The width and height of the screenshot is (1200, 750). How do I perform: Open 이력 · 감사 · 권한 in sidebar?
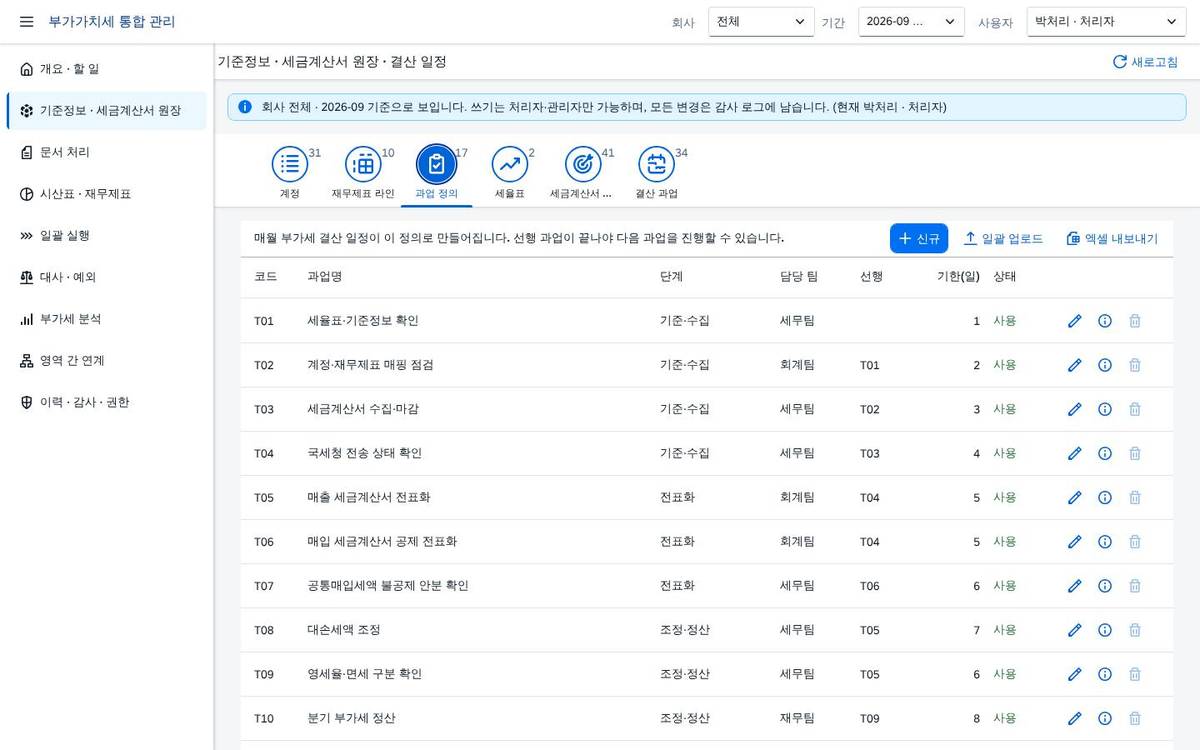107,402
